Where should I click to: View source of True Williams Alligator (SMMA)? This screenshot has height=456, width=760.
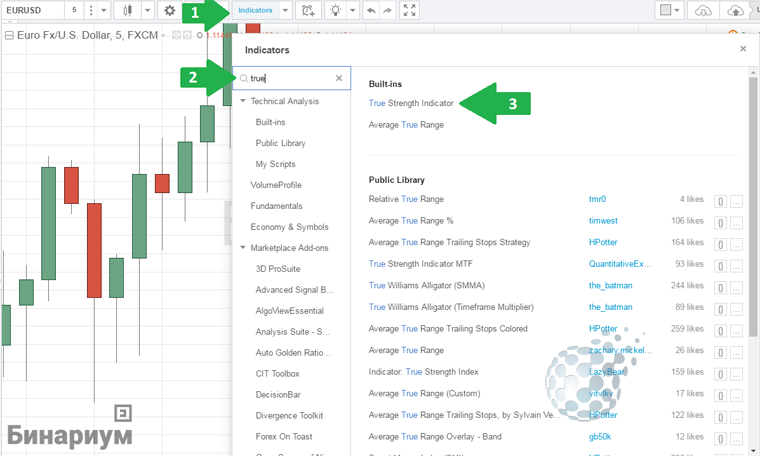pyautogui.click(x=720, y=288)
